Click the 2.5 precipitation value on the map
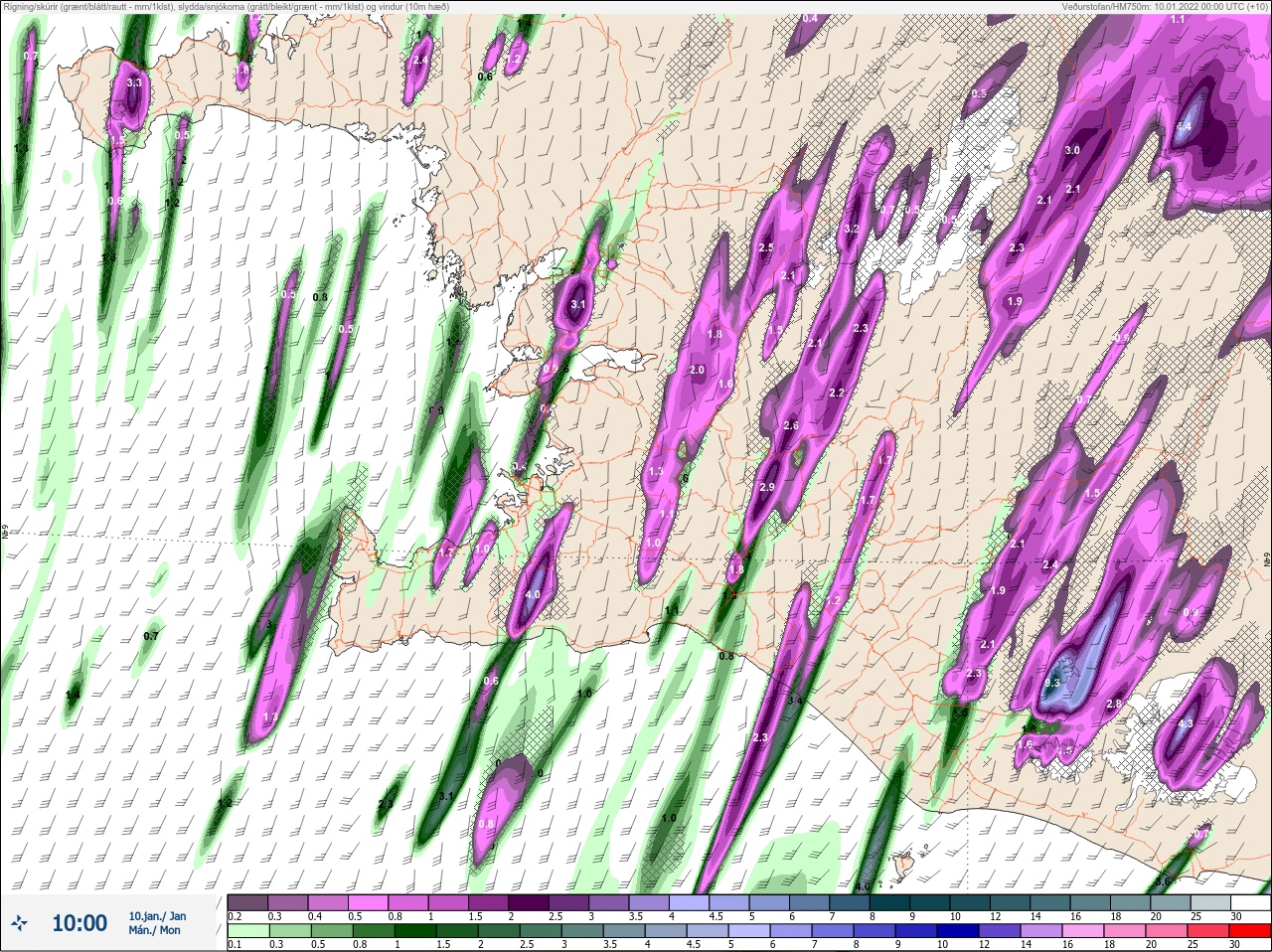This screenshot has width=1272, height=952. point(766,247)
